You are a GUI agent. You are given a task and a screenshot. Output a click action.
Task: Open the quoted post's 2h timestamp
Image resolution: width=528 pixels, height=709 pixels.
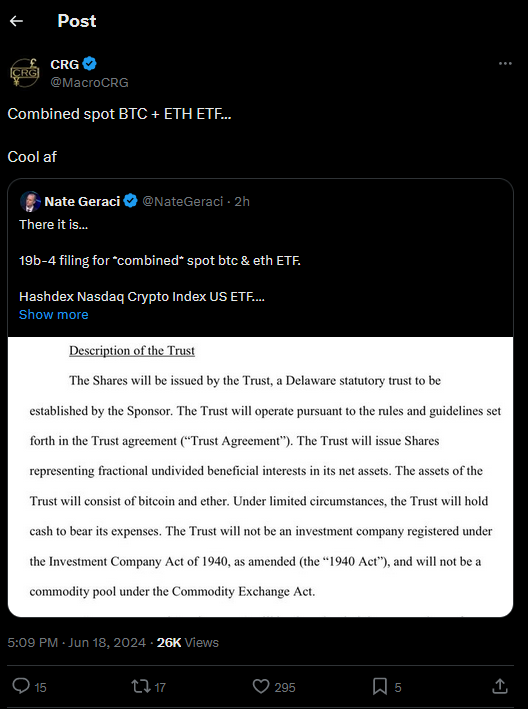click(242, 201)
